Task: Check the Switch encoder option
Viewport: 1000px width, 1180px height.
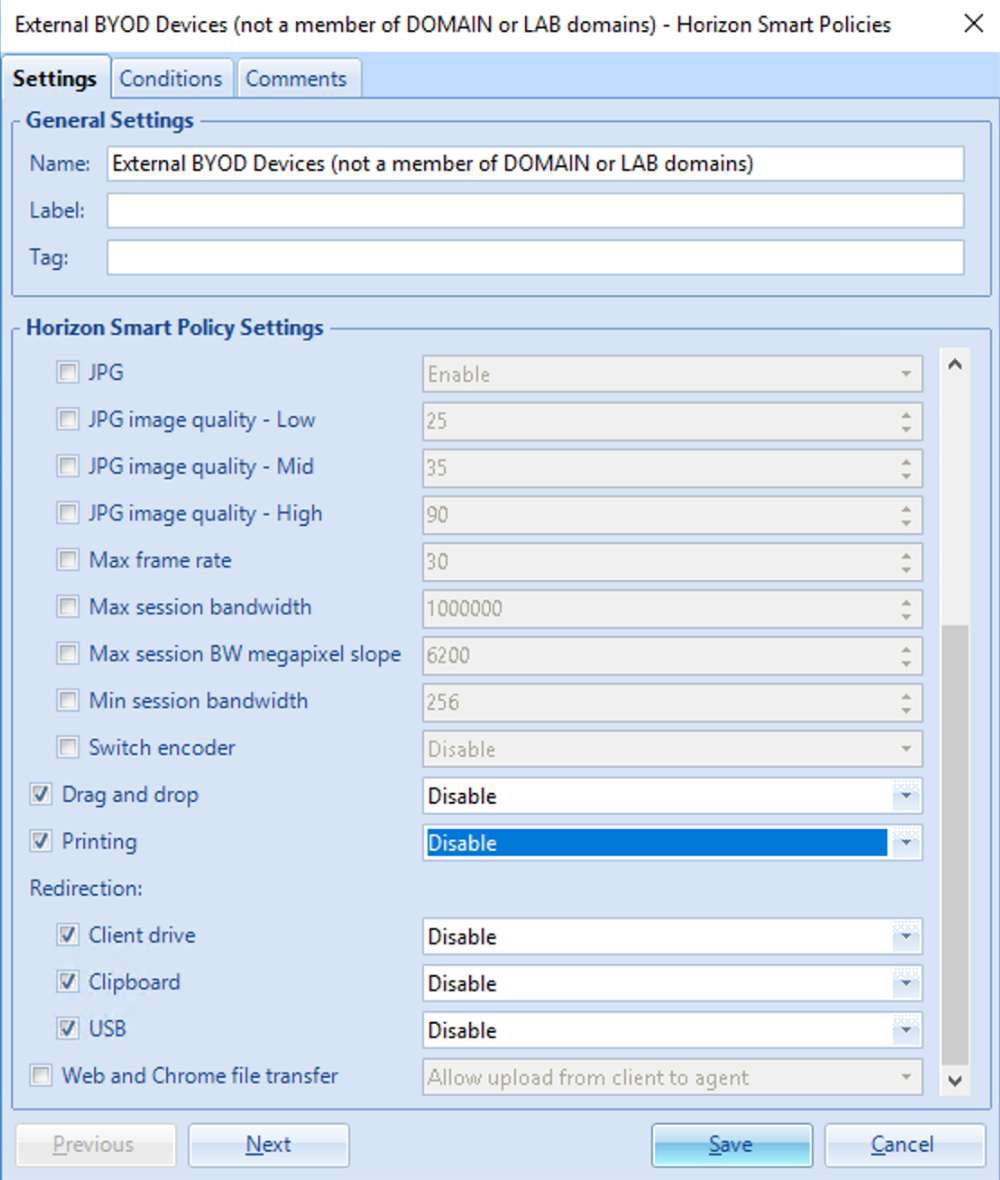Action: pyautogui.click(x=68, y=748)
